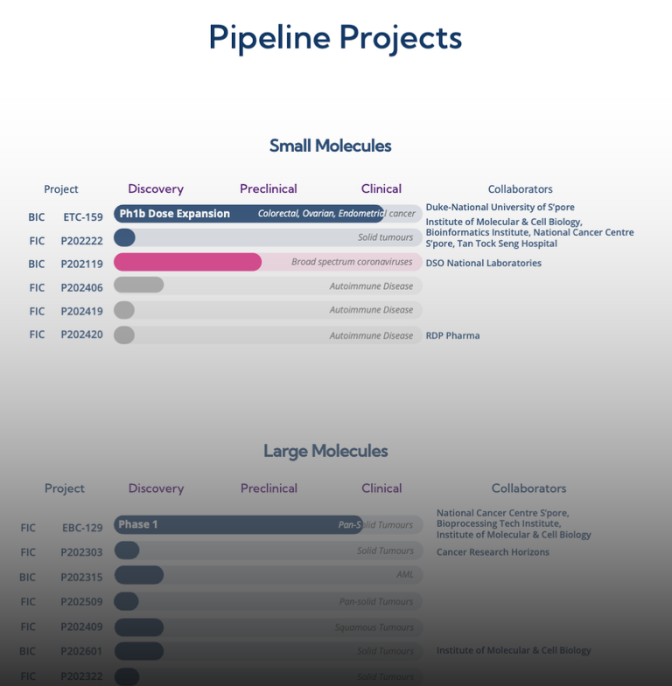
Task: Select the pink P202119 coronavirus progress bar
Action: click(x=187, y=263)
